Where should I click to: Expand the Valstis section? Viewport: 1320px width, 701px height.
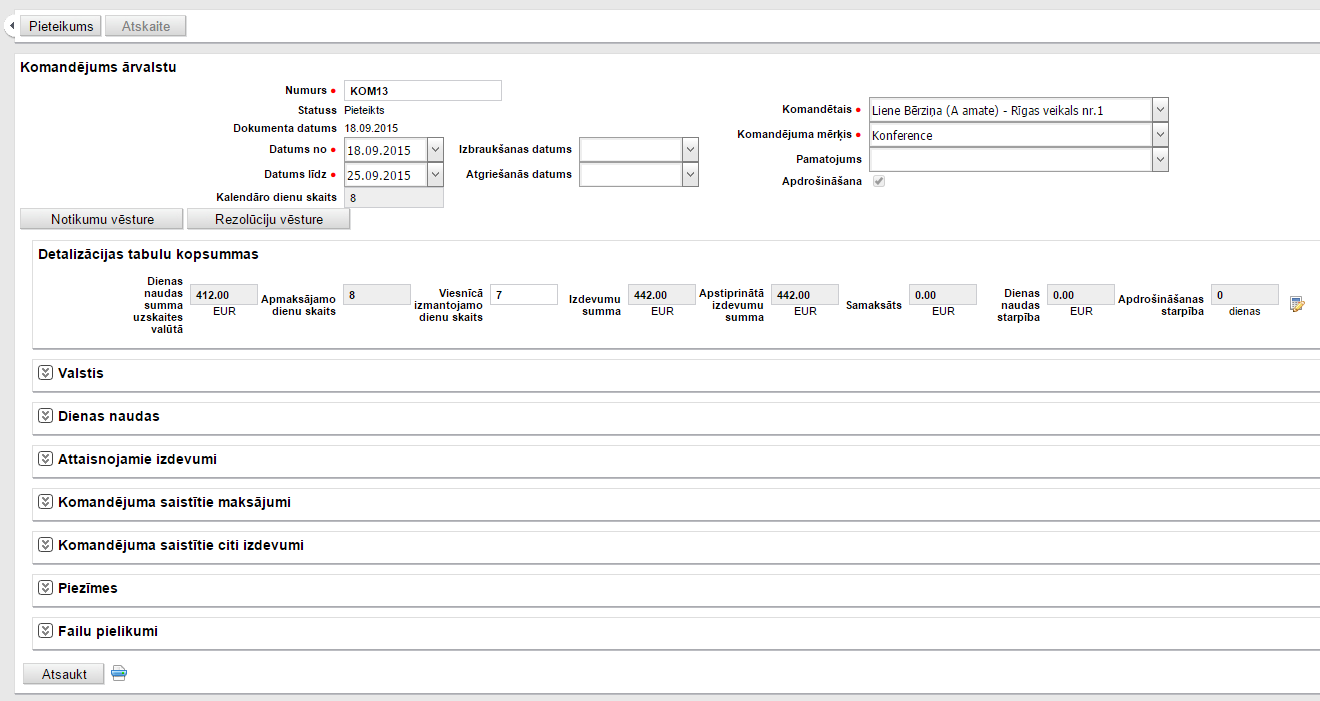(44, 373)
